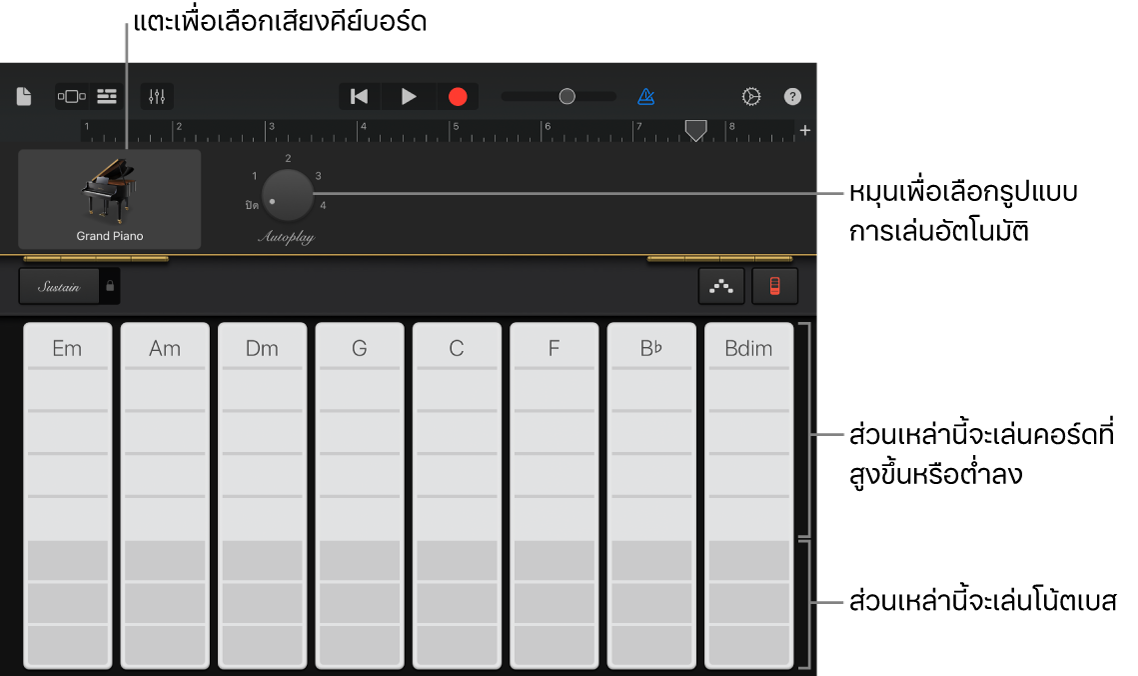Switch to keyboard layout red button

click(775, 286)
